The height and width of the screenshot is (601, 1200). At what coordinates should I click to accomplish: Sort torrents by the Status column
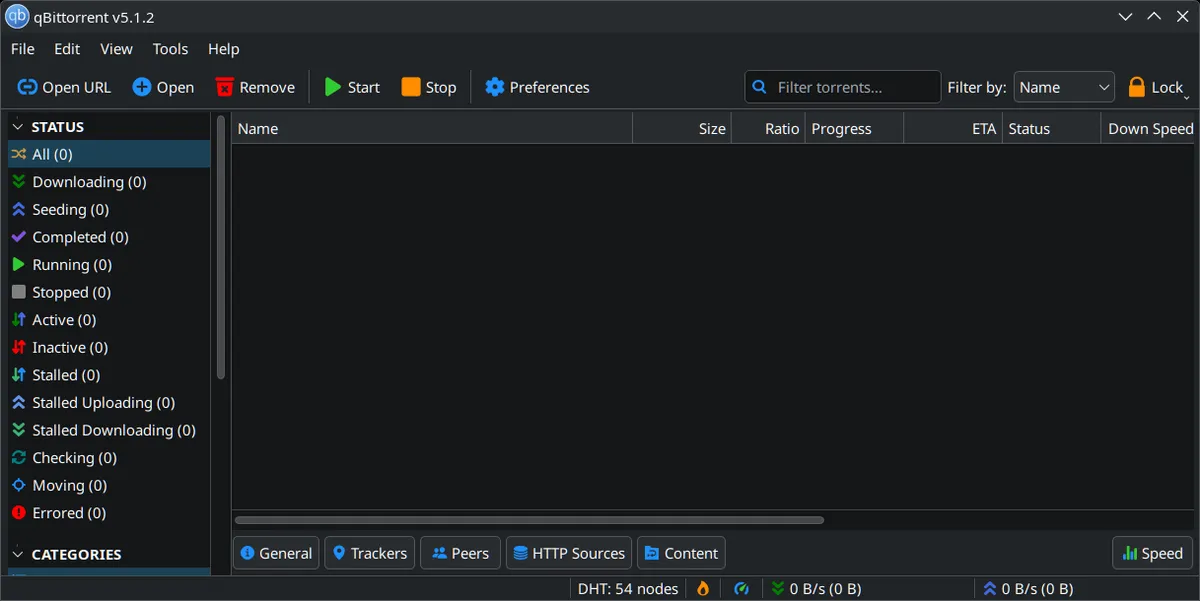[1052, 129]
